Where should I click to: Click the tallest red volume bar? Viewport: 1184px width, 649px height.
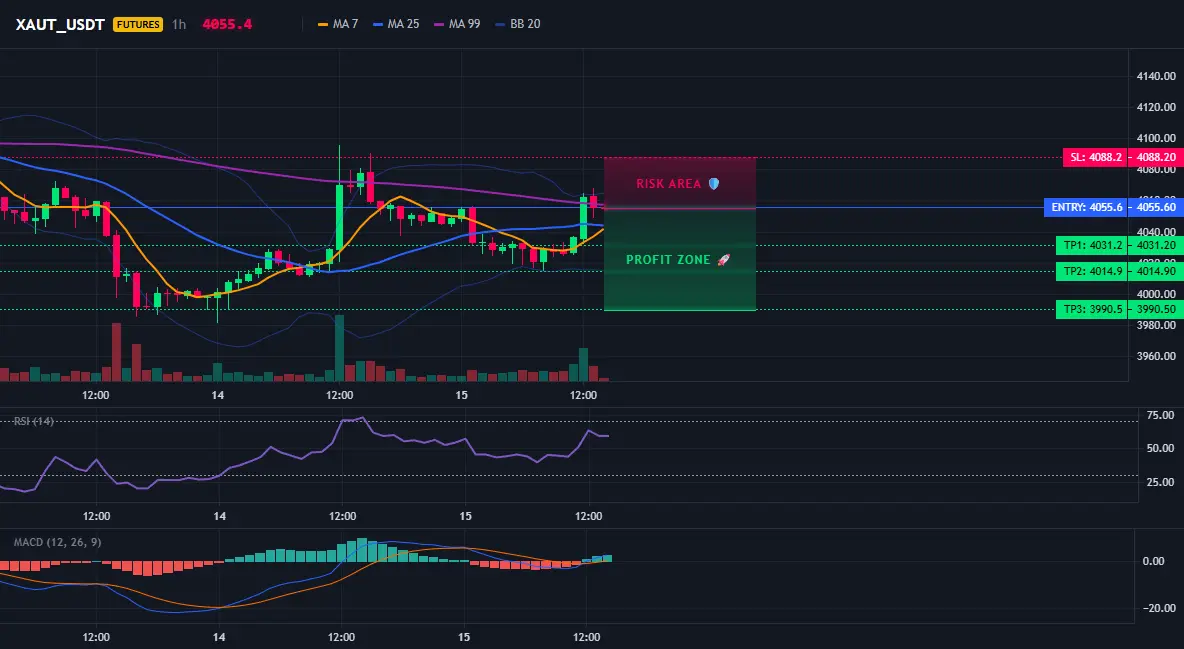pos(116,351)
